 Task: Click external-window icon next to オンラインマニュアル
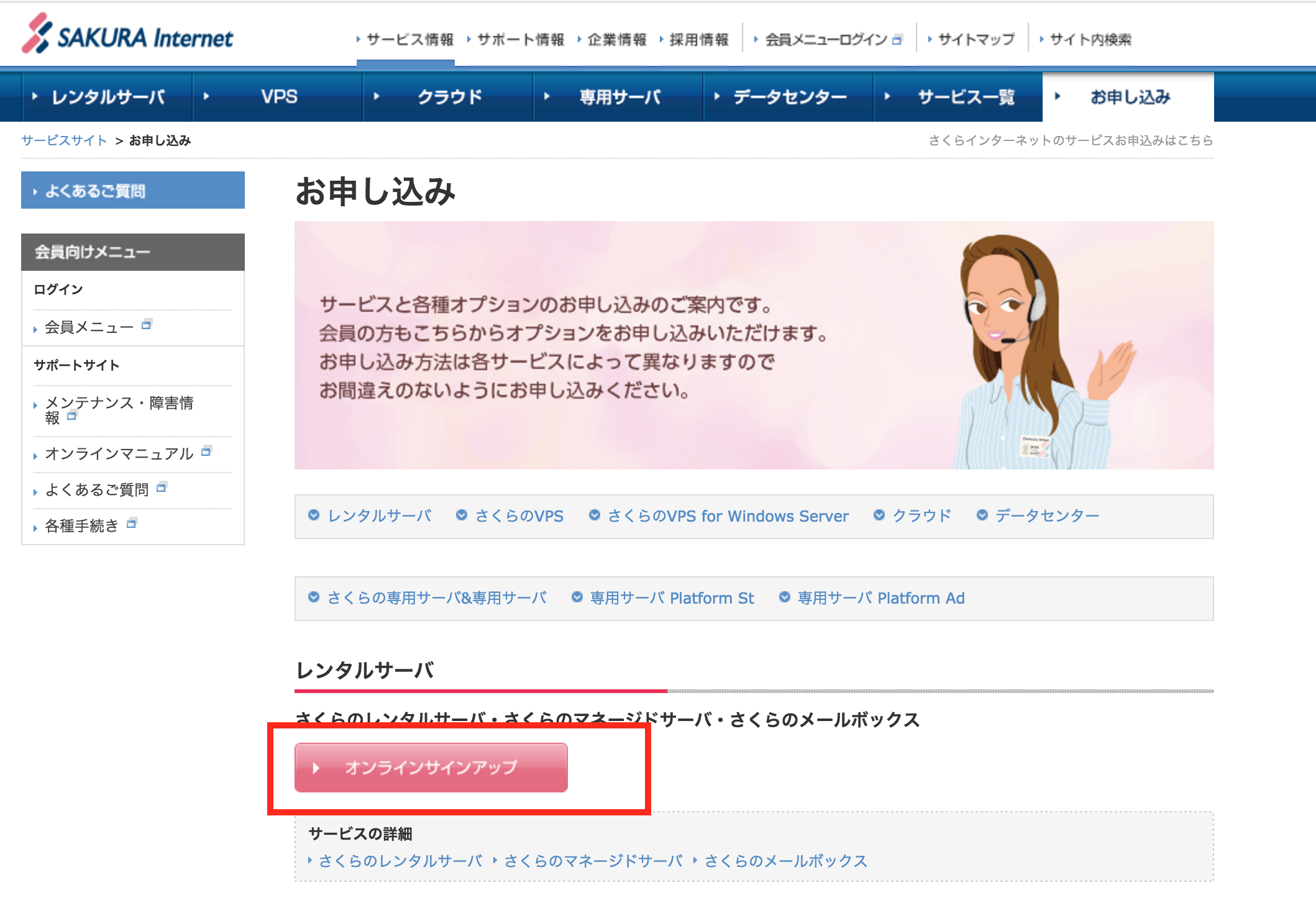click(206, 451)
